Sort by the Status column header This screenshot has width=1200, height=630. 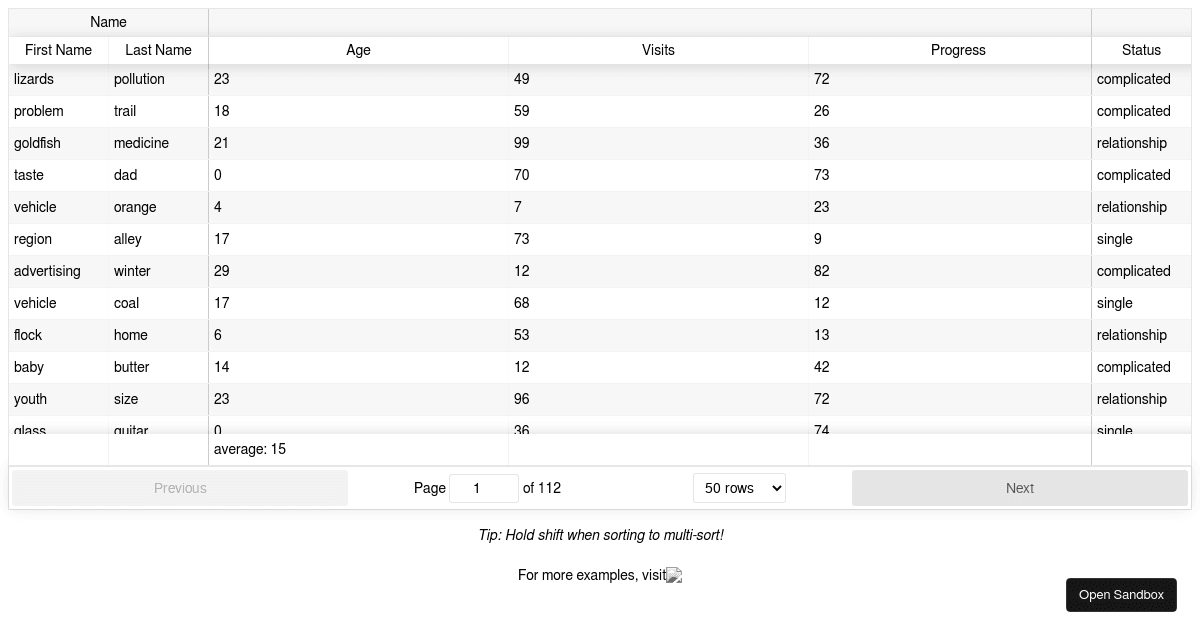coord(1141,50)
